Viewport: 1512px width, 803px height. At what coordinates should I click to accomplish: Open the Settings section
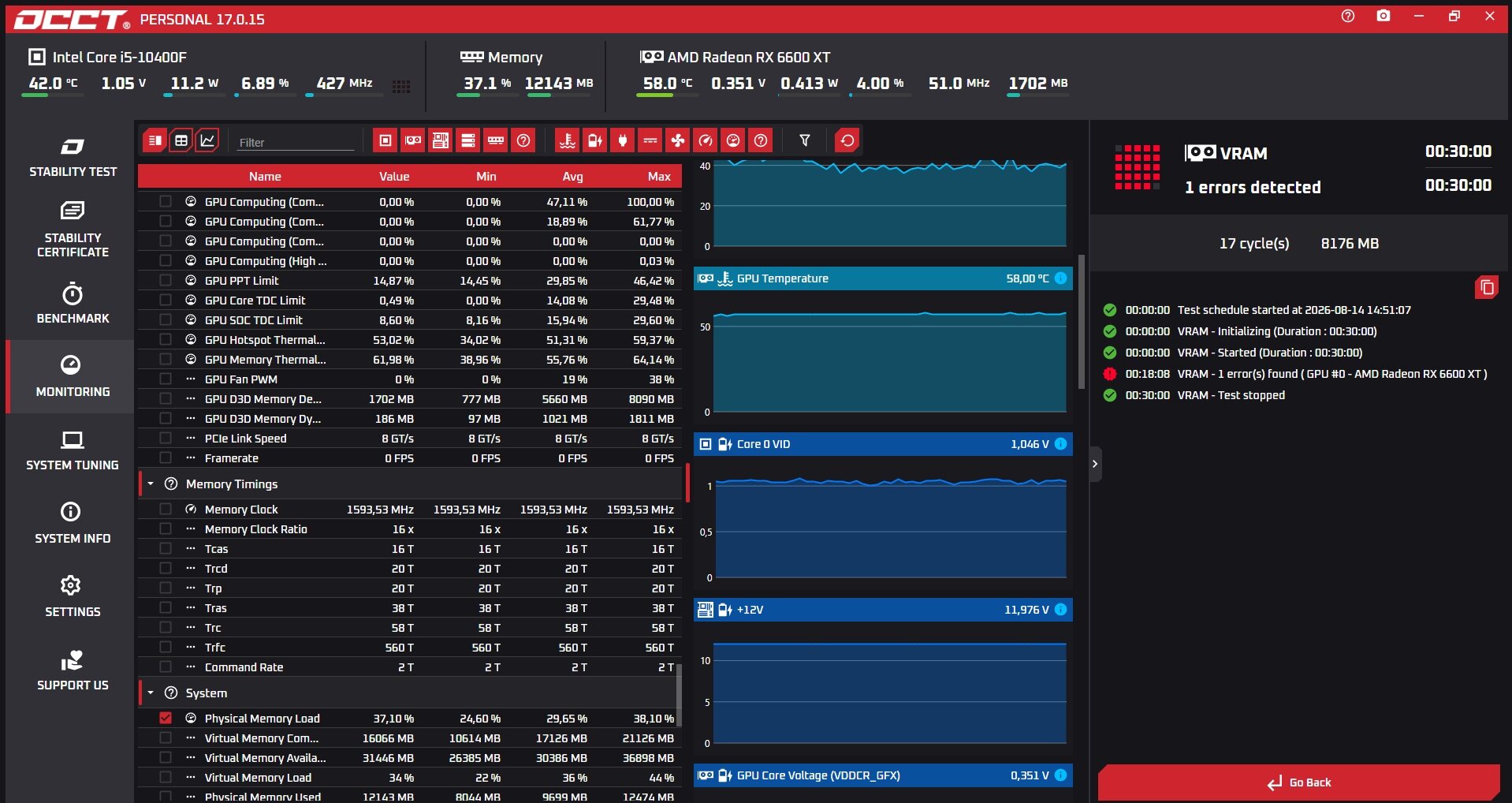73,596
